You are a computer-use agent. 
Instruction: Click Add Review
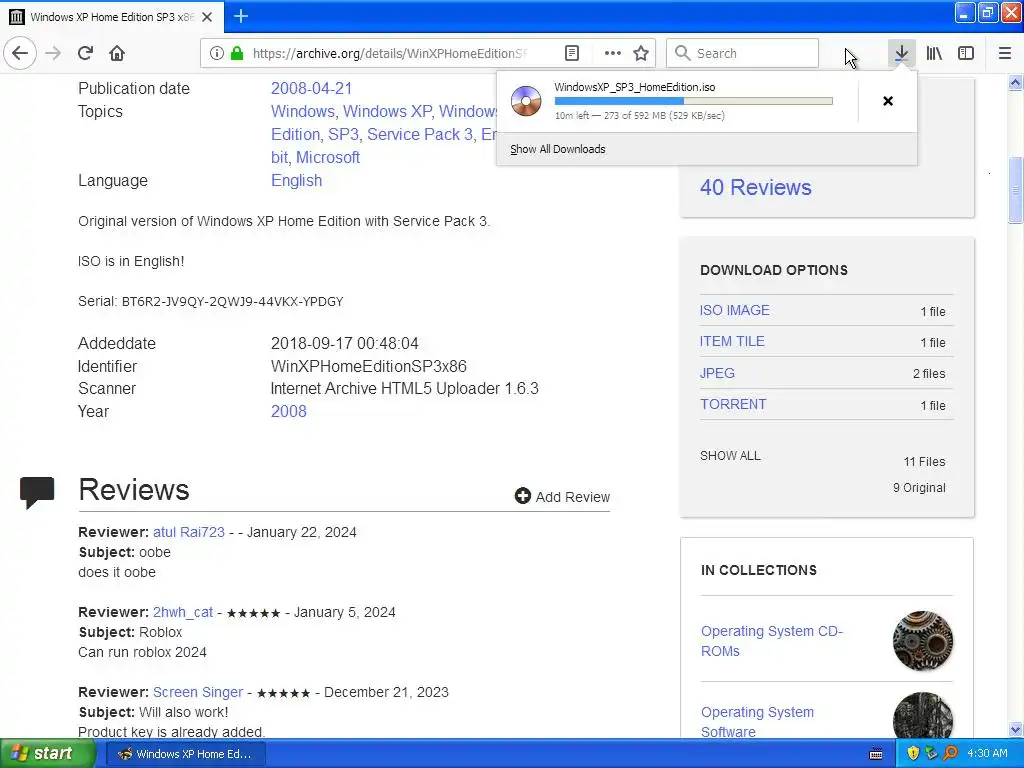point(562,497)
